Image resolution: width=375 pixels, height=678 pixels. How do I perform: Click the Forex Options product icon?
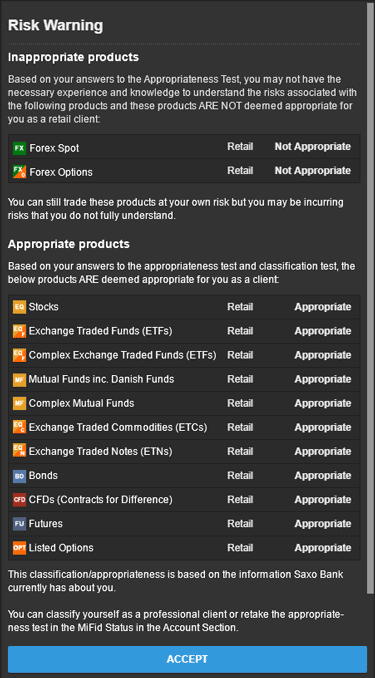(19, 172)
